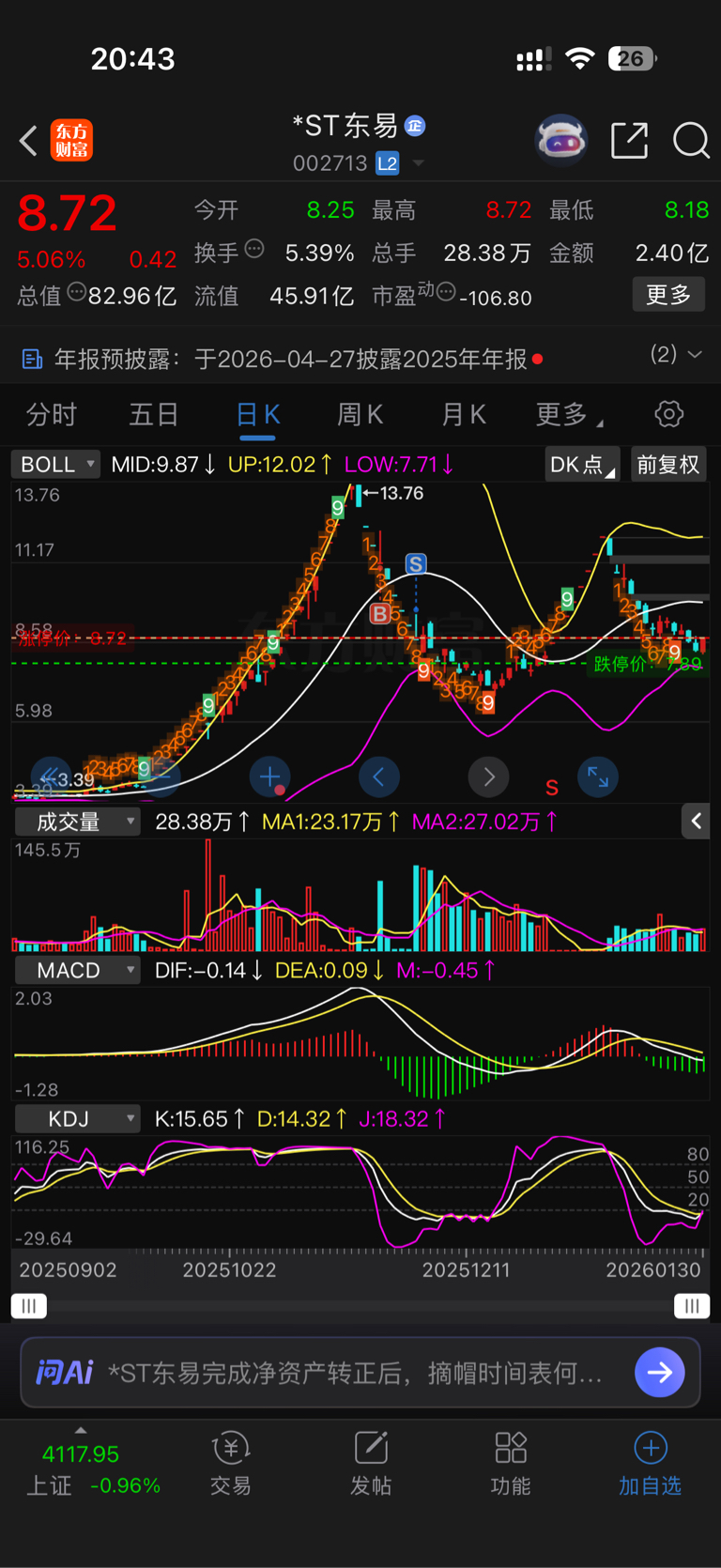Viewport: 721px width, 1568px height.
Task: Switch to the 周K tab
Action: [360, 414]
